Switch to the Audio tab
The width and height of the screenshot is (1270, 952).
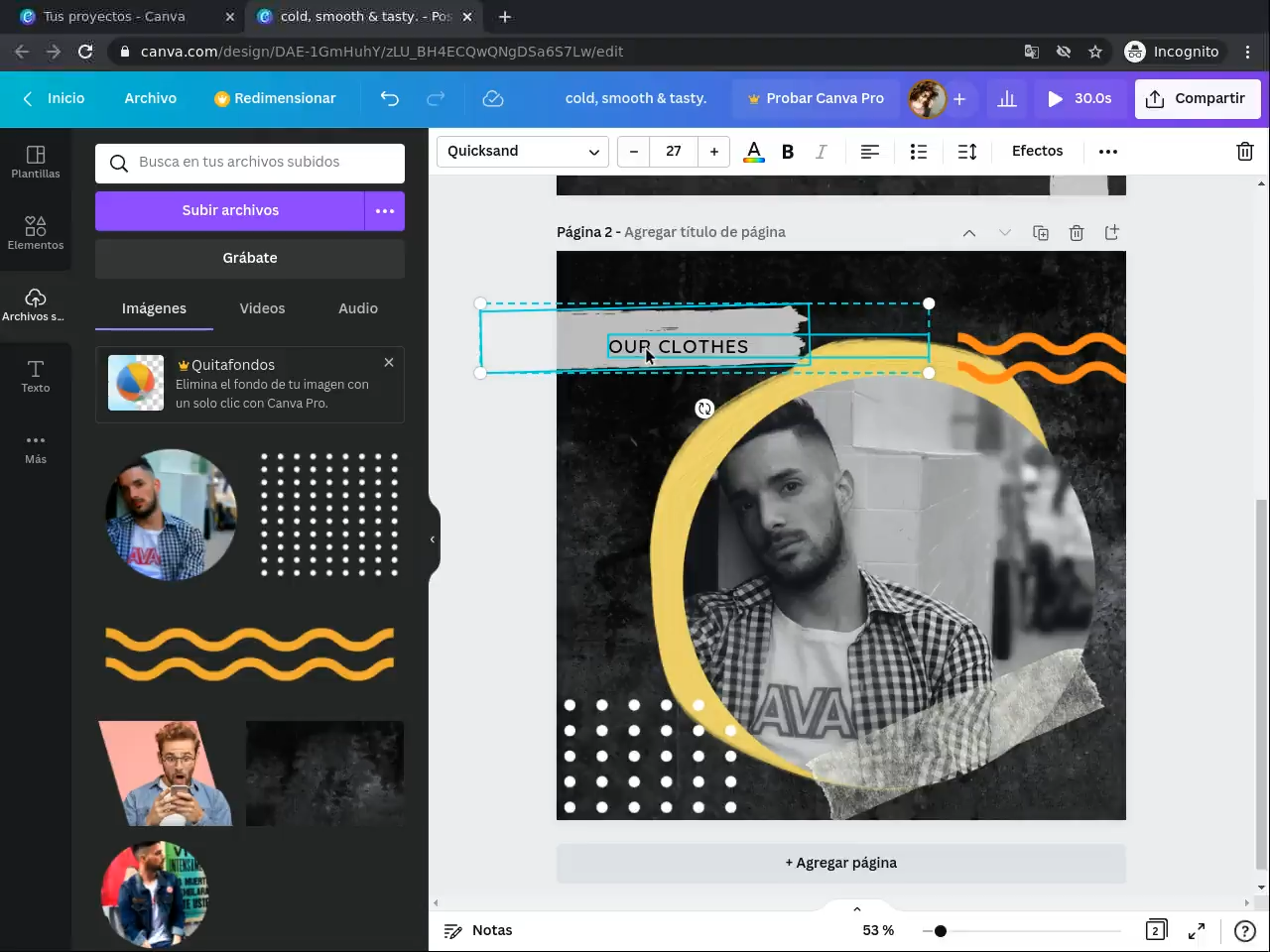(358, 308)
